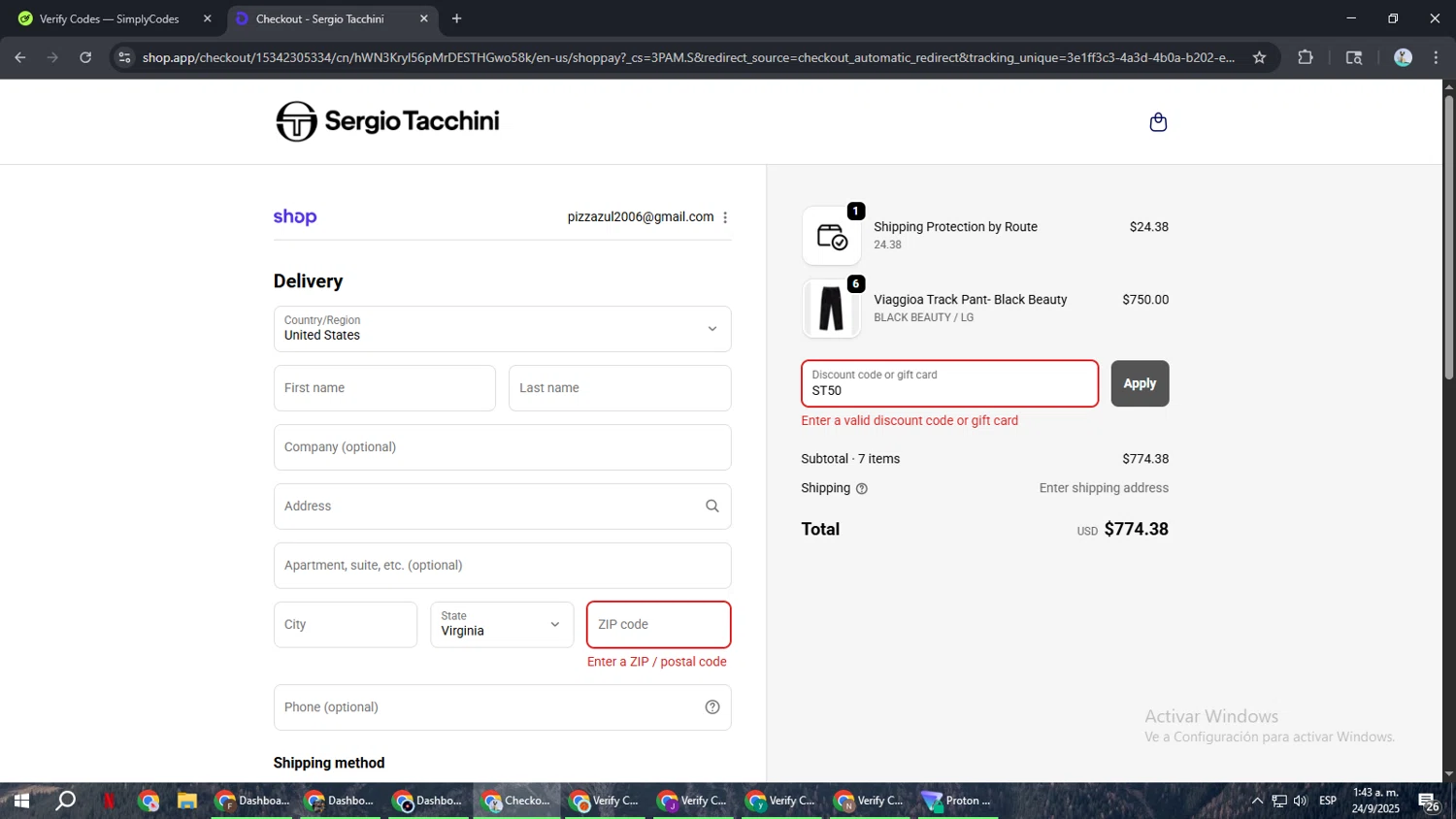The image size is (1456, 819).
Task: Open File Explorer from taskbar
Action: tap(187, 801)
